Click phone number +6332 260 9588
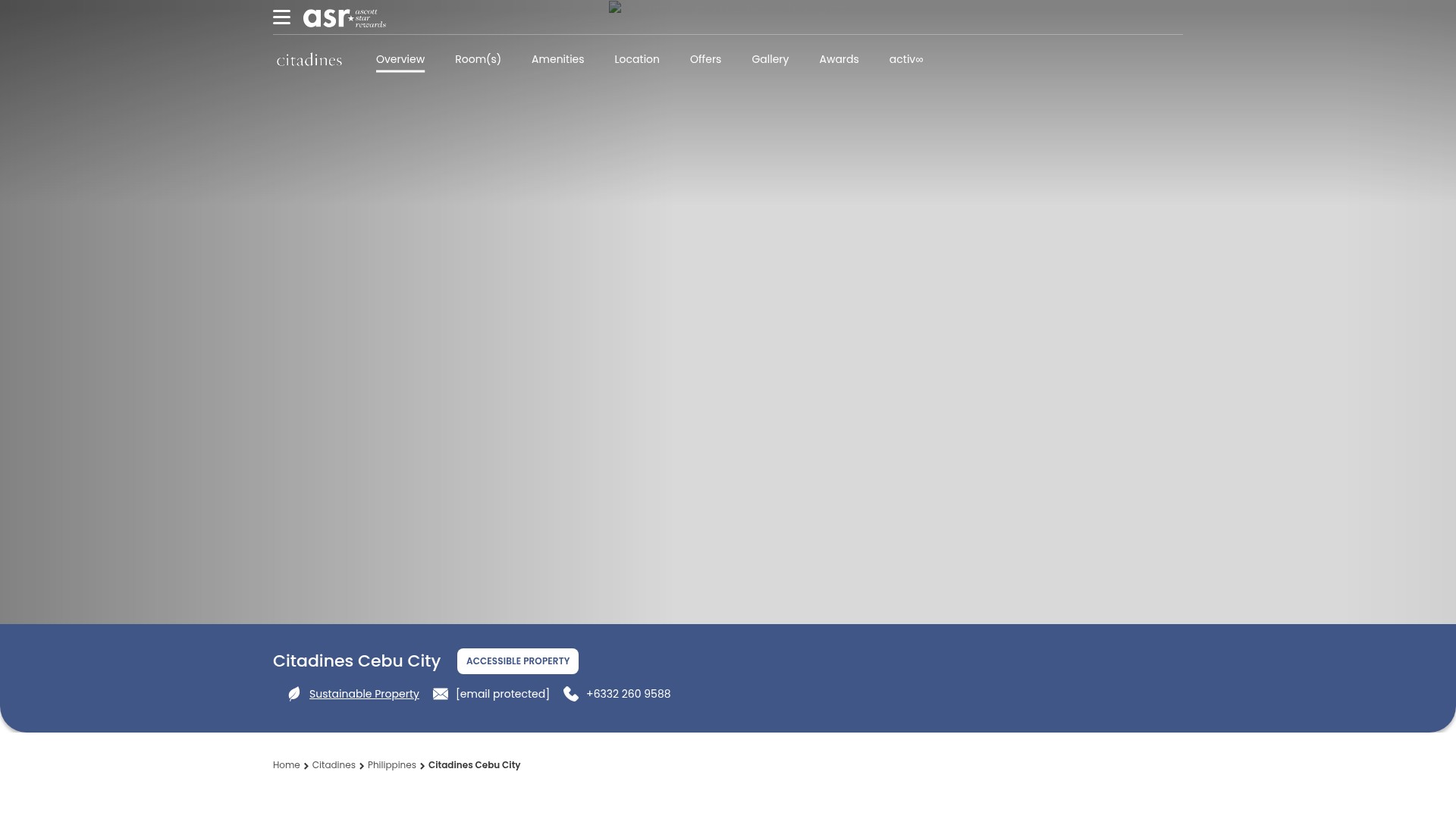 pyautogui.click(x=629, y=694)
